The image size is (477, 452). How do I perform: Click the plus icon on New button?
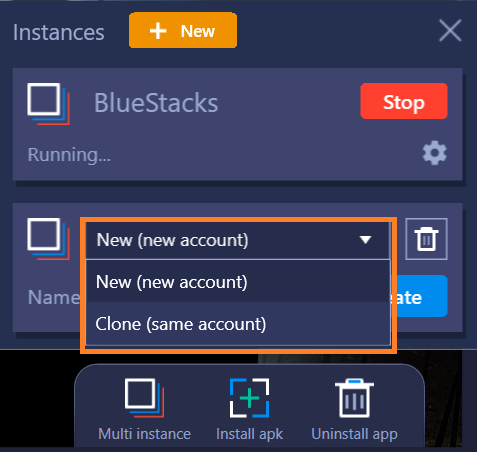[158, 31]
